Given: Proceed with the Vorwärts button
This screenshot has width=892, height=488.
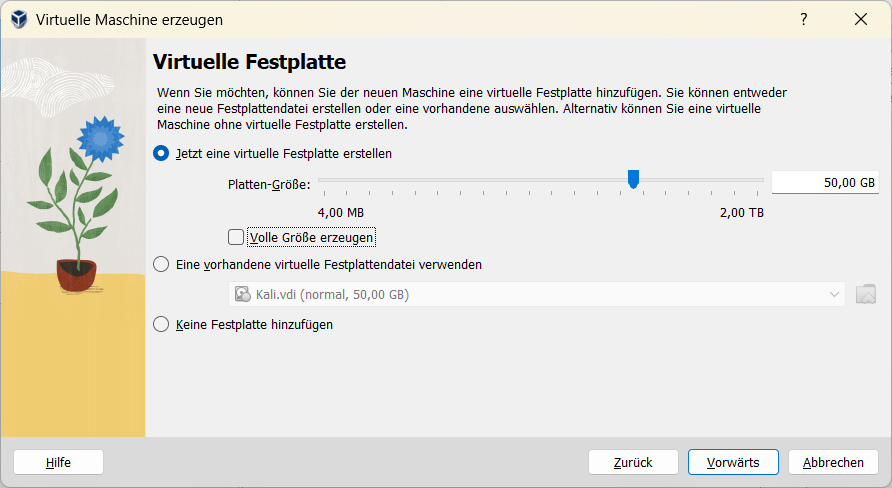Looking at the screenshot, I should click(733, 462).
